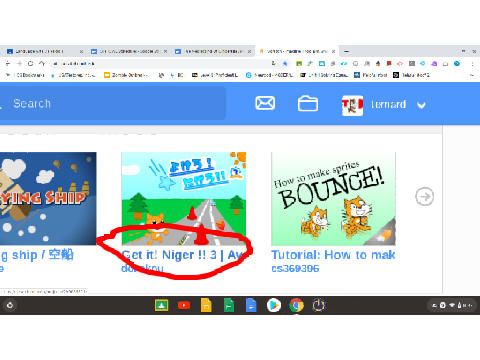Open the ChromeOS launcher circle button
The height and width of the screenshot is (360, 480).
click(x=10, y=305)
